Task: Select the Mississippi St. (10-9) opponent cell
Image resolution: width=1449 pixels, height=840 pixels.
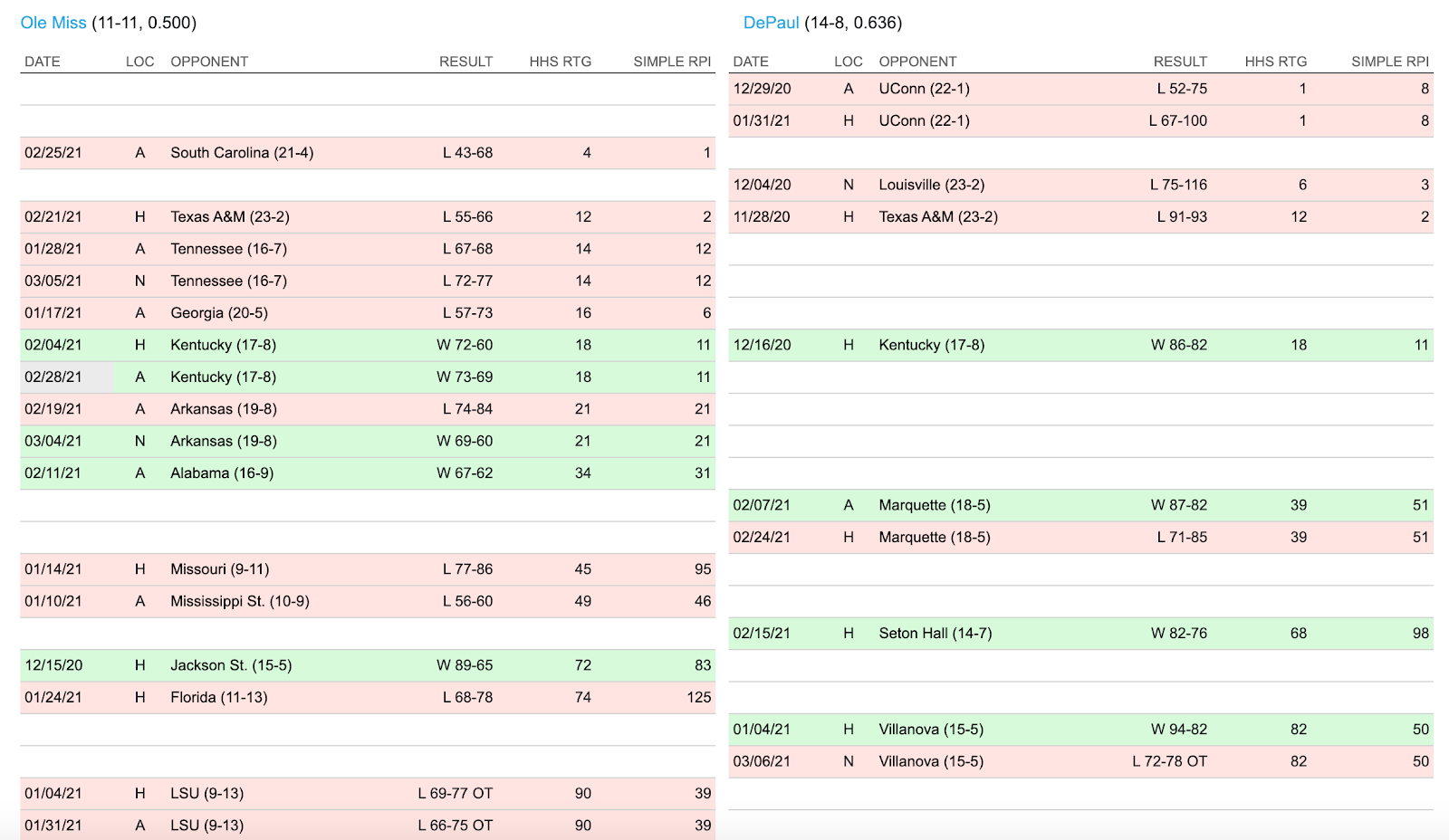Action: [x=240, y=602]
